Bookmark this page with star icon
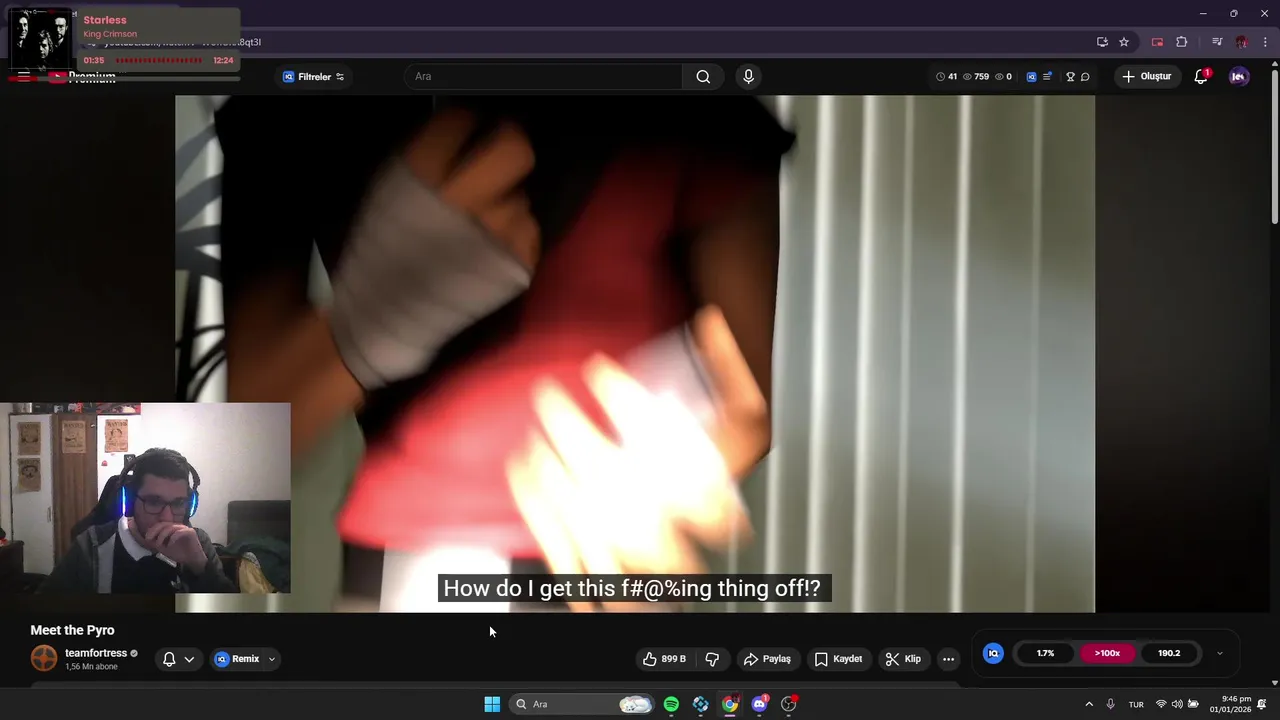The height and width of the screenshot is (720, 1280). (x=1124, y=42)
